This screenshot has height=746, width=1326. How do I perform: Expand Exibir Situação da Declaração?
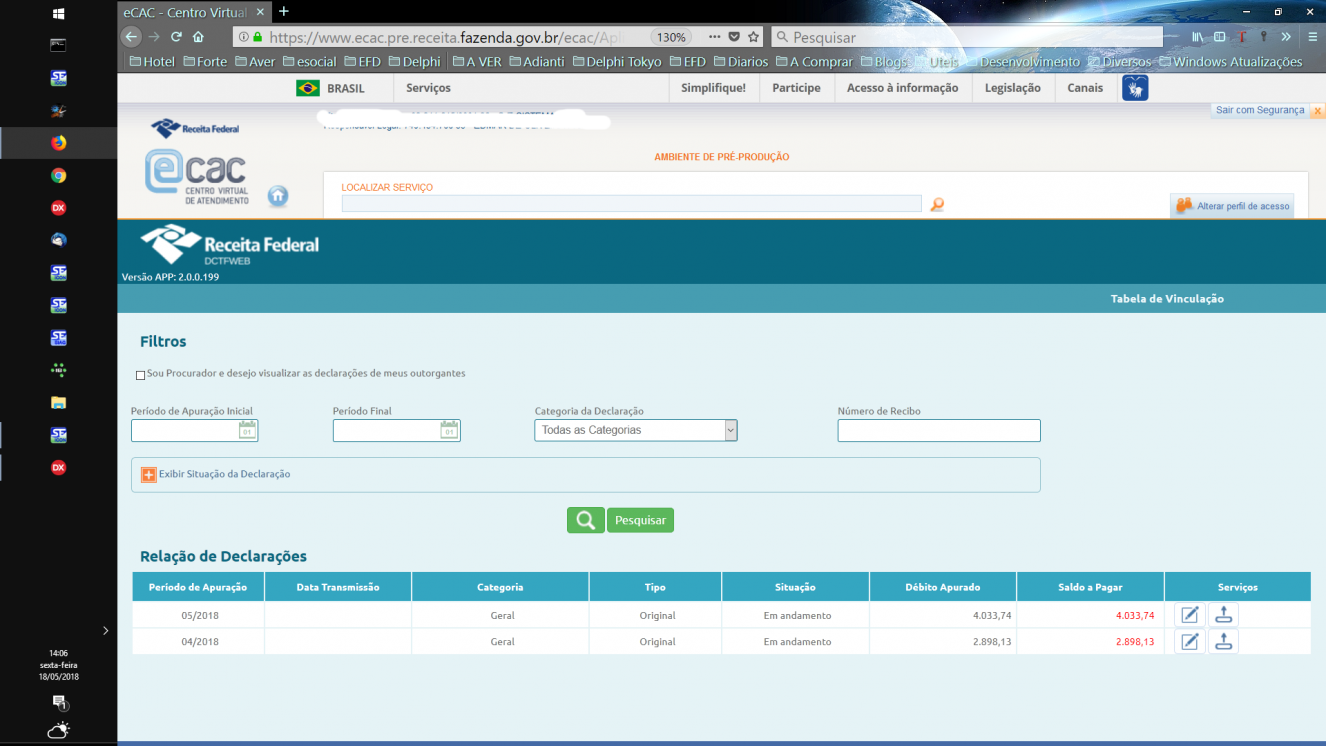coord(148,474)
